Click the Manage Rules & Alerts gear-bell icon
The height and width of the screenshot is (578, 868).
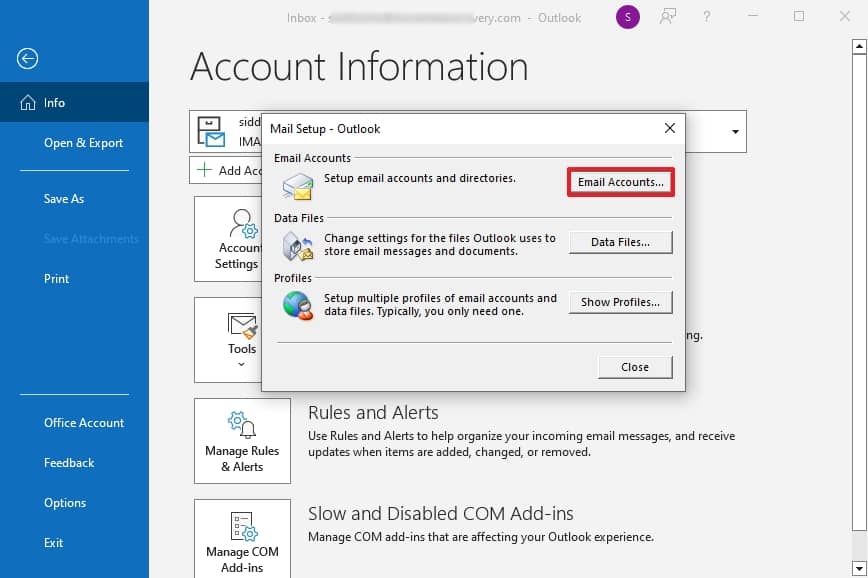[241, 424]
